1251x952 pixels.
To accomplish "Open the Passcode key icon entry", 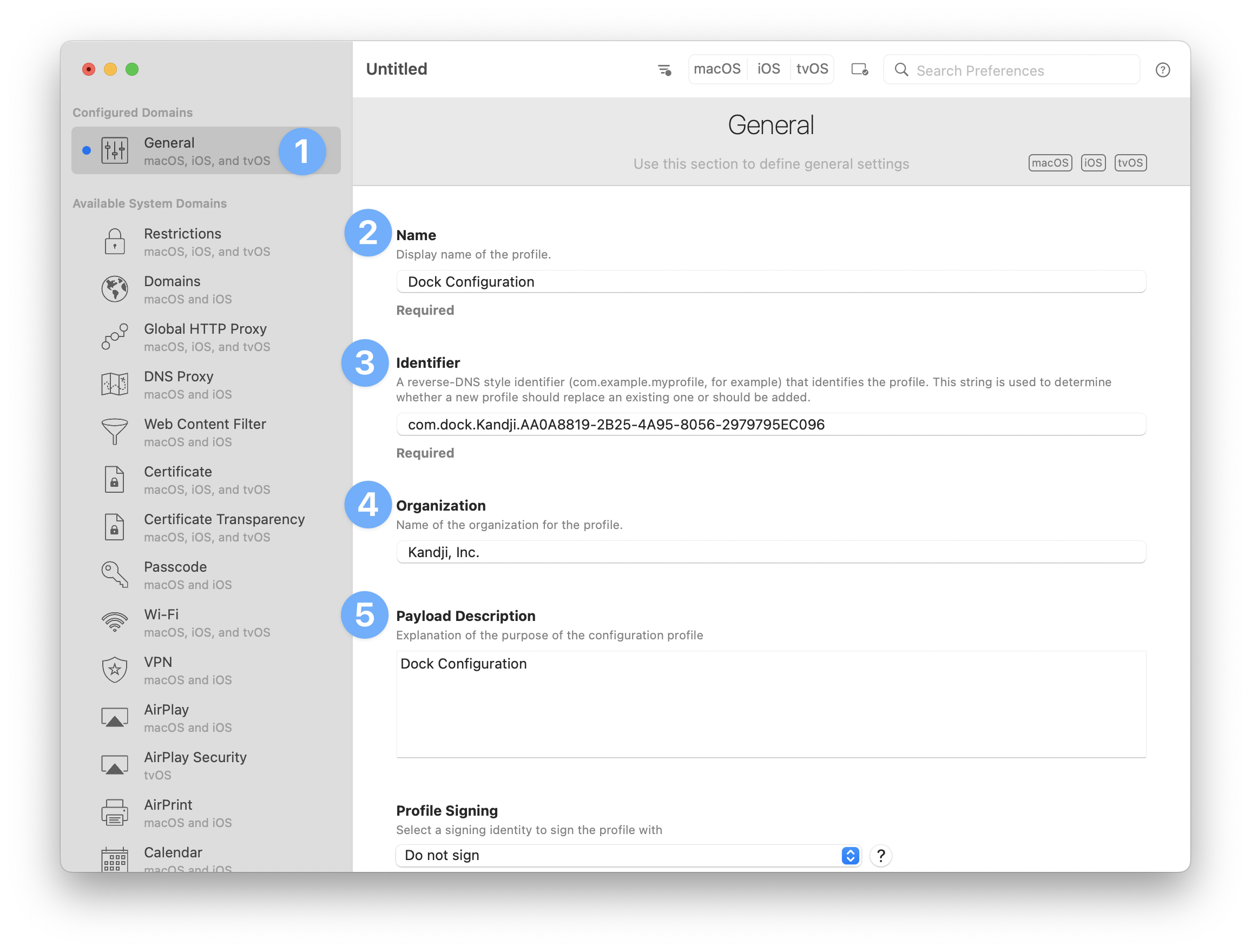I will [115, 574].
